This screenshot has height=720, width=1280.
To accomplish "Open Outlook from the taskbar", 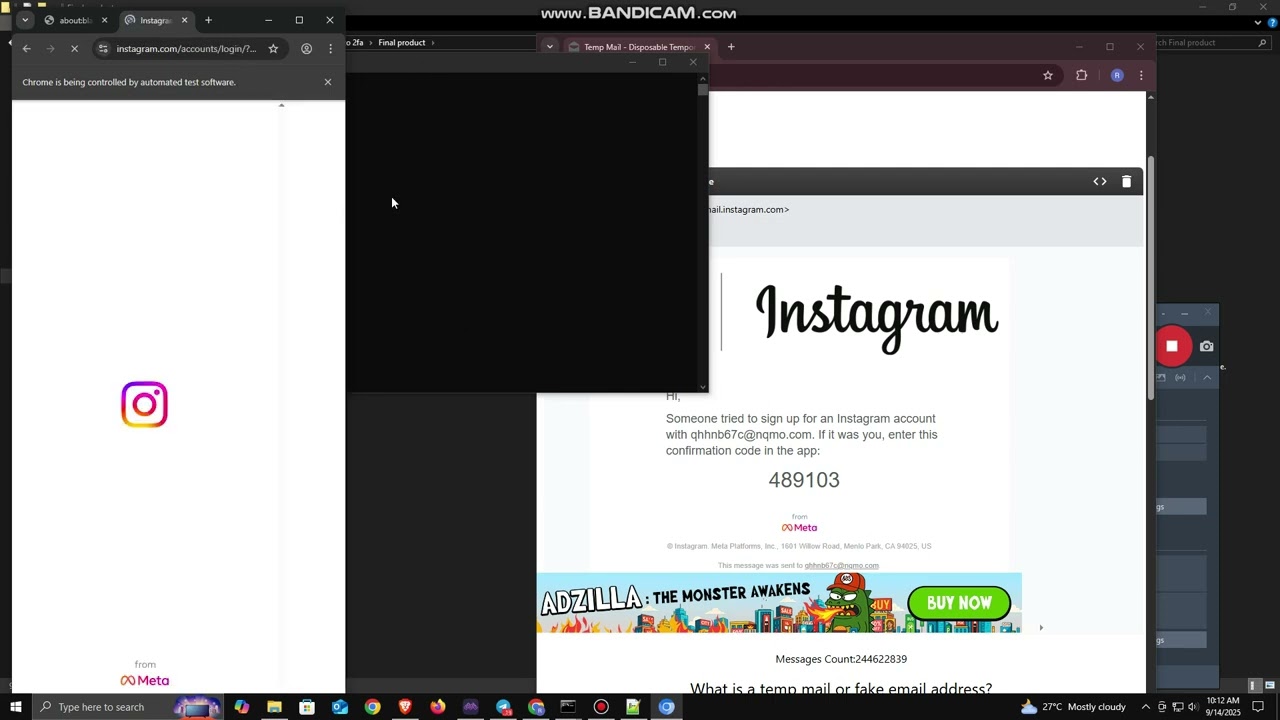I will point(340,707).
